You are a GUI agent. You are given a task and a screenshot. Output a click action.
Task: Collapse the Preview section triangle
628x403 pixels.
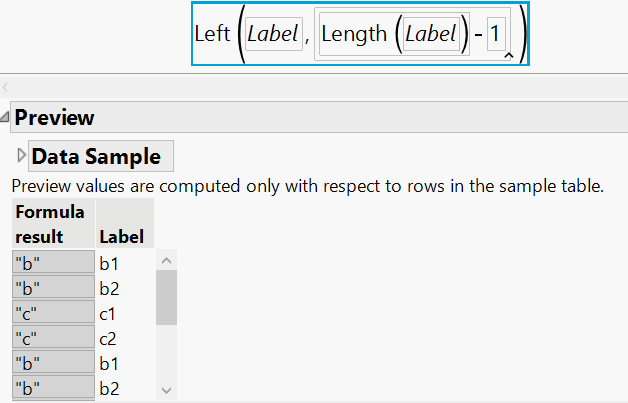click(x=6, y=118)
